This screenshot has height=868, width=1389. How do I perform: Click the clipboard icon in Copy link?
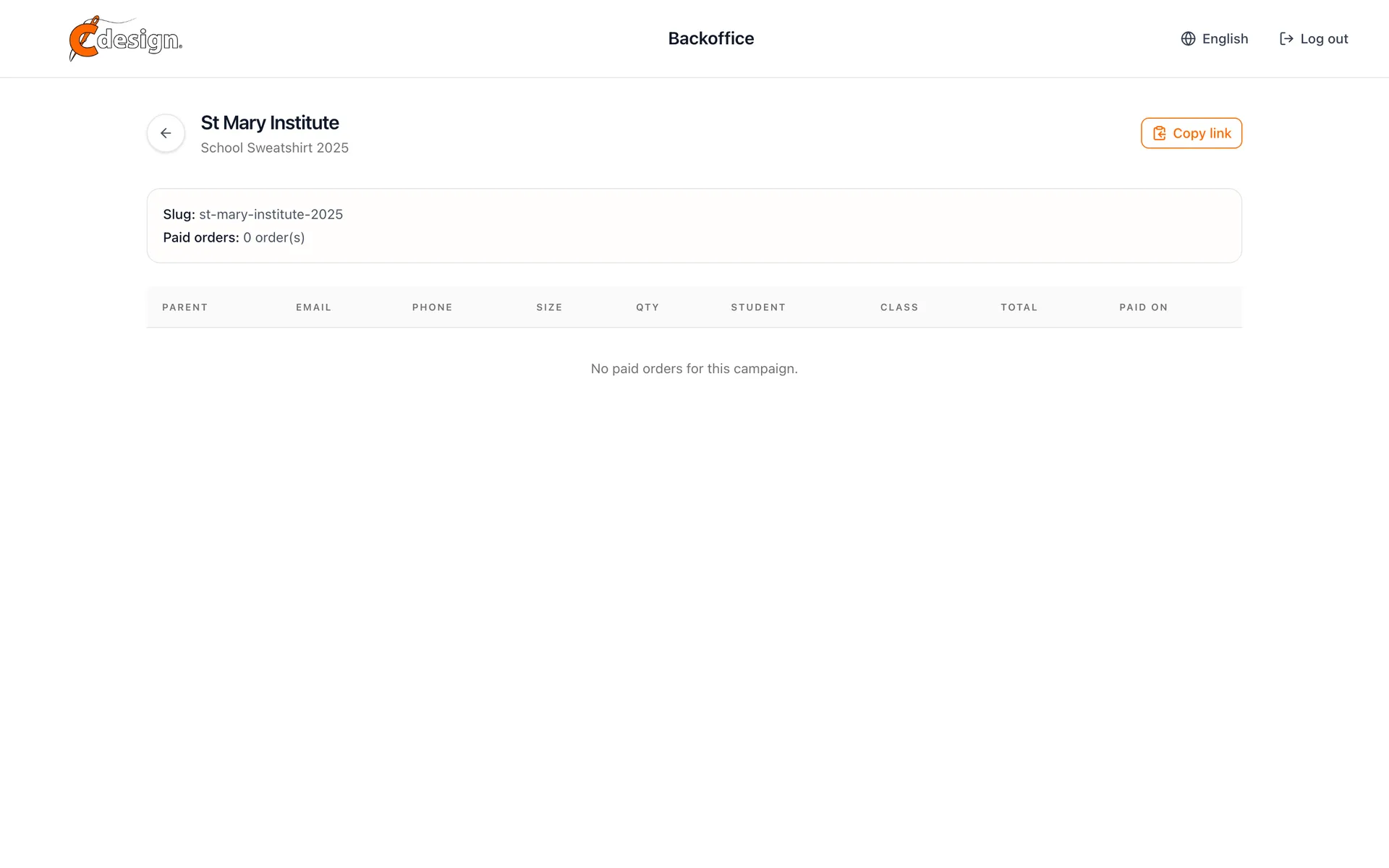click(x=1159, y=133)
